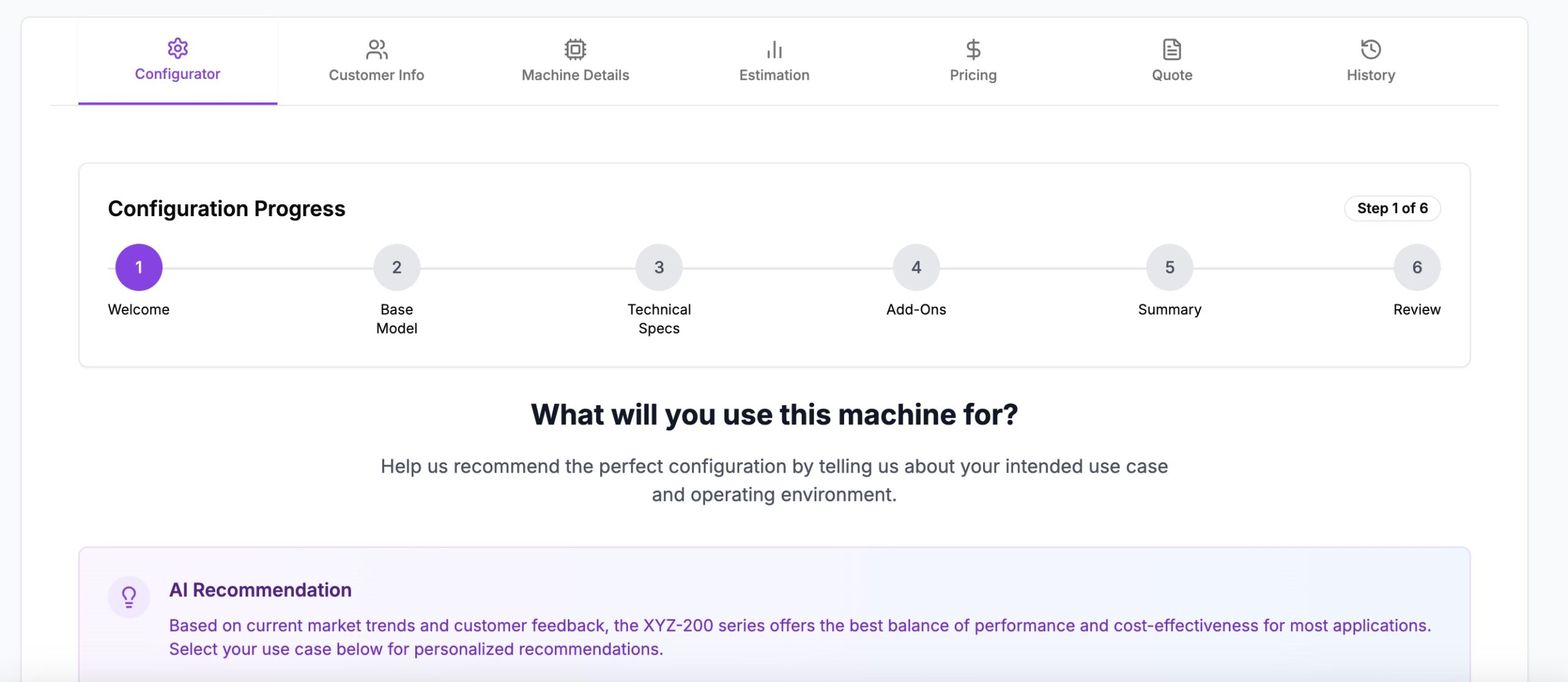Open the Machine Details tab label

[x=575, y=75]
